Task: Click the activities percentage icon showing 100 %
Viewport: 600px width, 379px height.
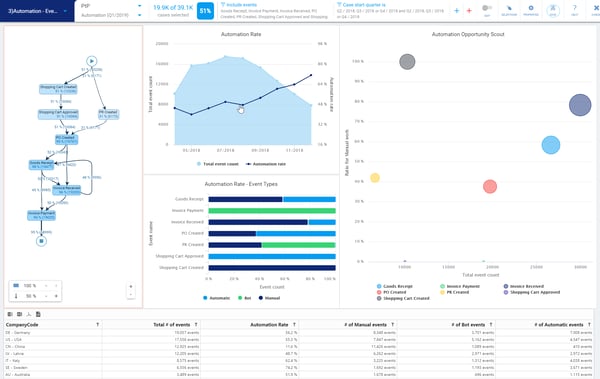Action: pyautogui.click(x=16, y=286)
